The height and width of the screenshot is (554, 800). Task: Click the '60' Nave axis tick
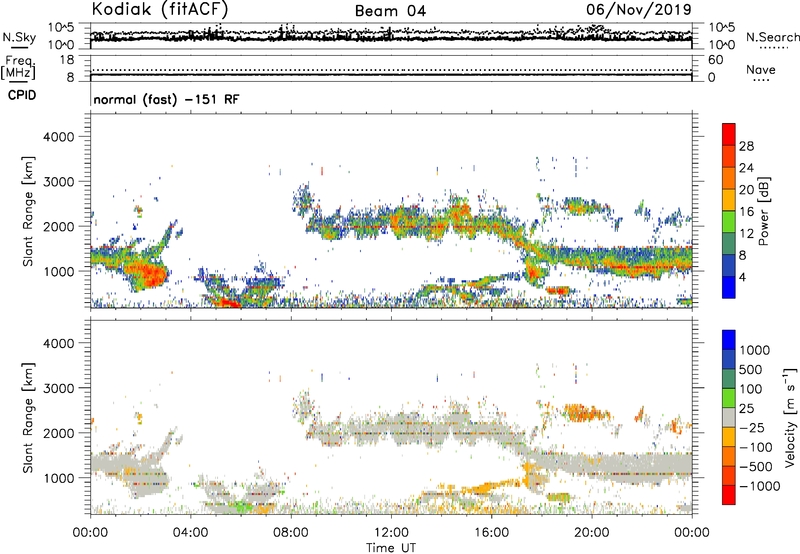coord(715,60)
